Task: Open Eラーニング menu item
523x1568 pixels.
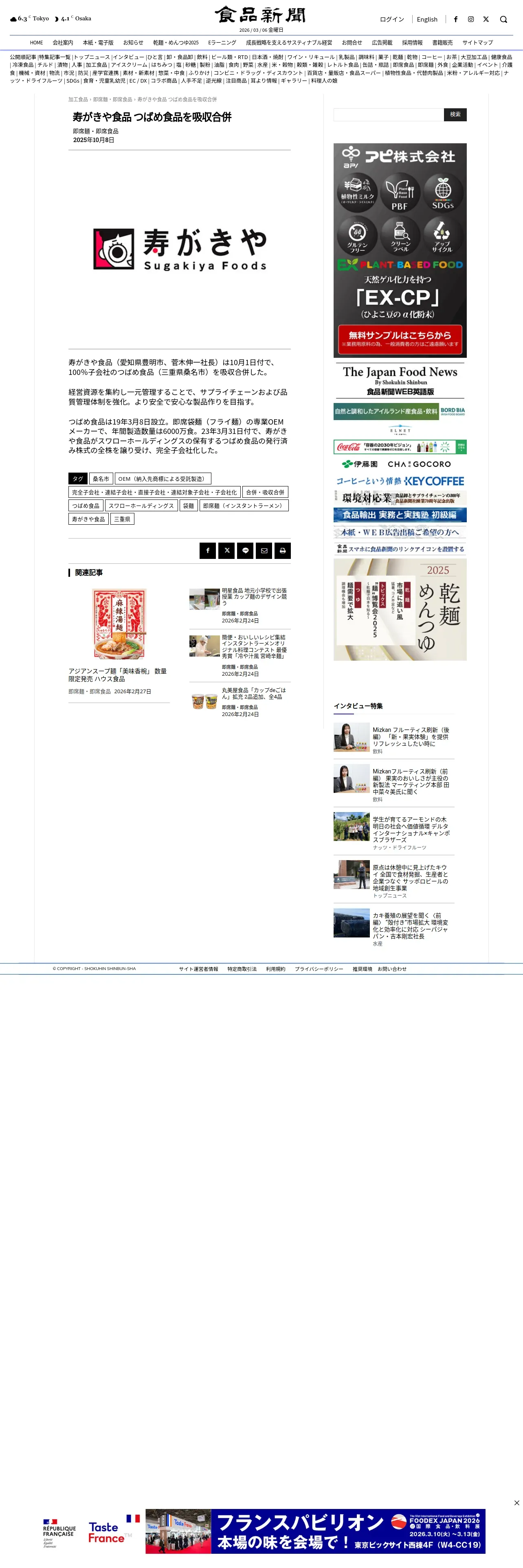Action: 222,43
